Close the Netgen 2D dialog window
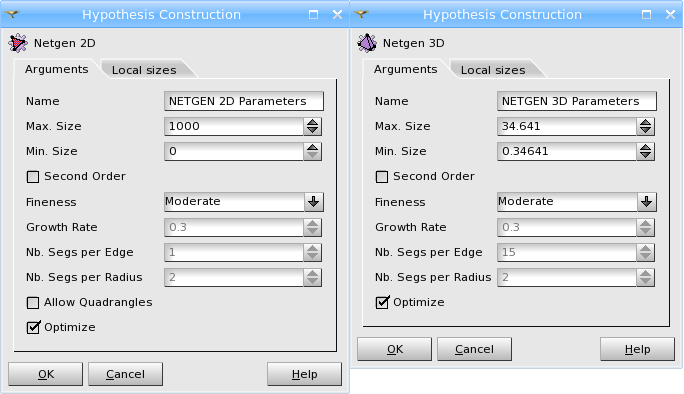 click(x=337, y=14)
